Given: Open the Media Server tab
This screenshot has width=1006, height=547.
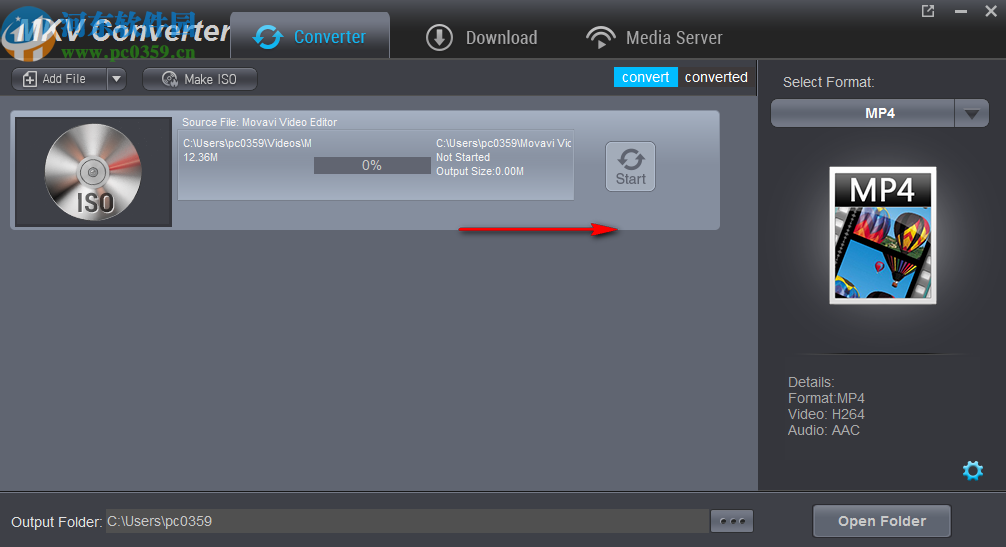Looking at the screenshot, I should tap(654, 37).
